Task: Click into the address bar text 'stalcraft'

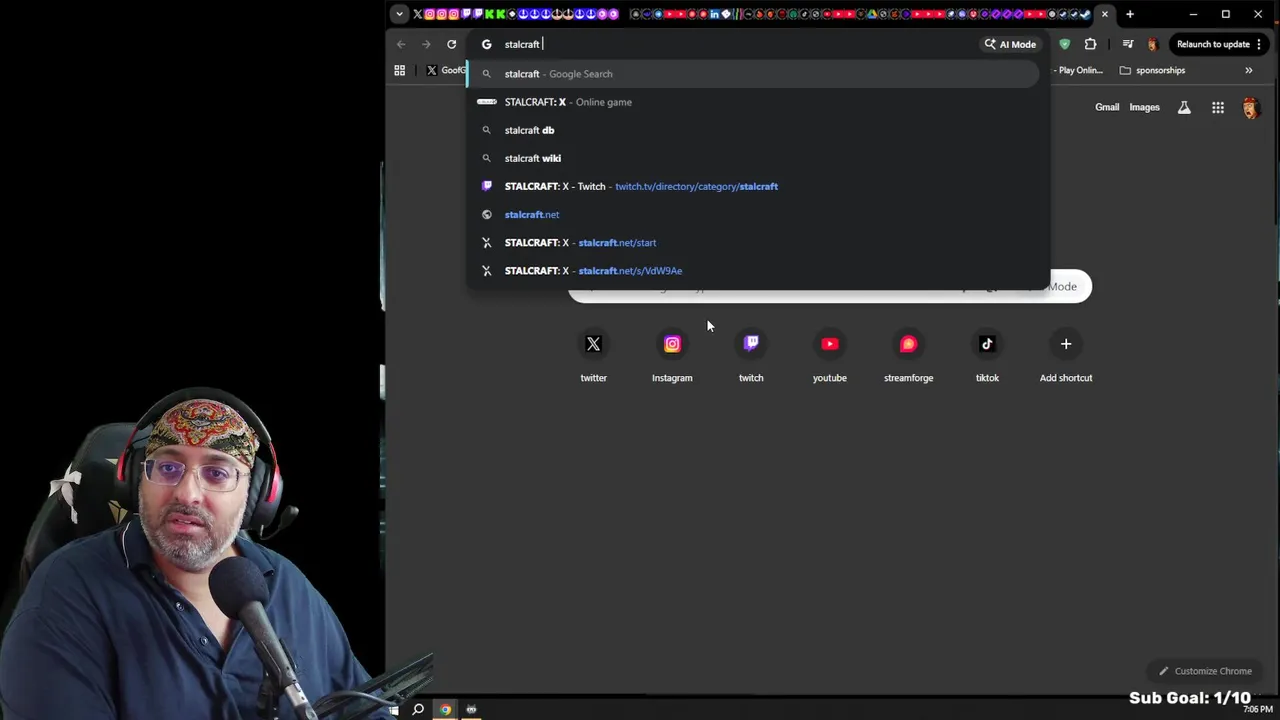Action: (x=522, y=44)
